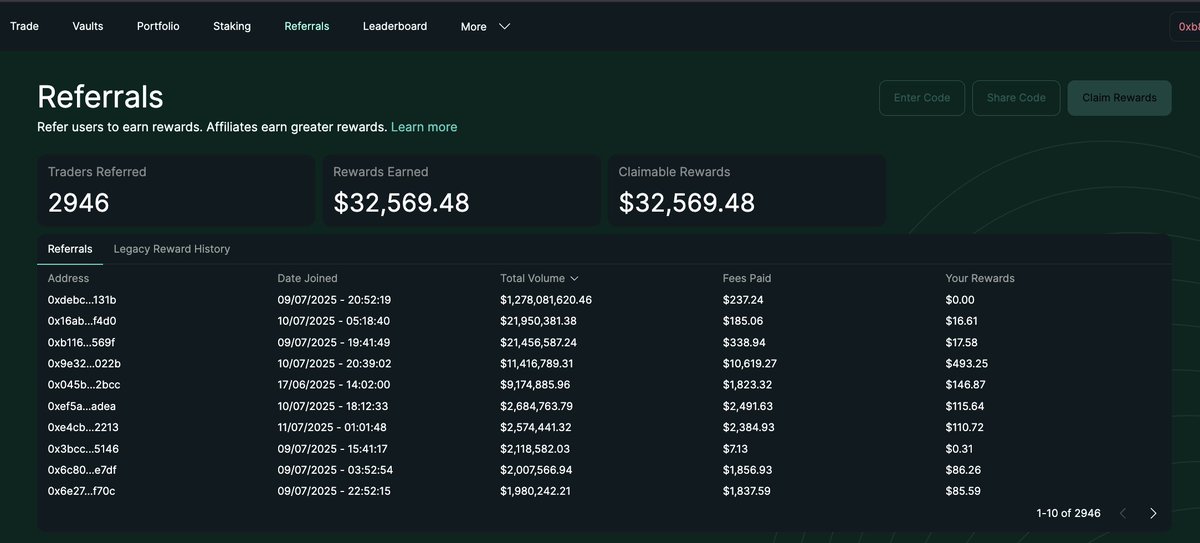This screenshot has width=1200, height=543.
Task: Click reward value $85.59
Action: (963, 491)
